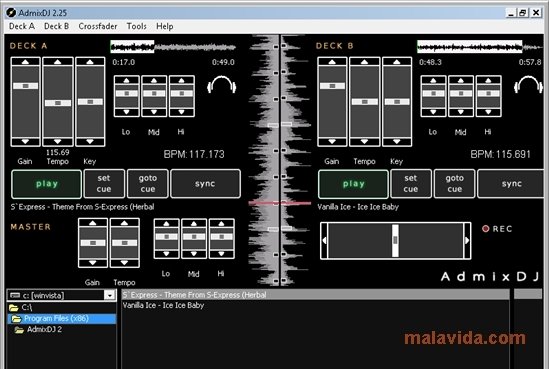The height and width of the screenshot is (369, 549).
Task: Go to cue on Deck A
Action: tap(148, 184)
